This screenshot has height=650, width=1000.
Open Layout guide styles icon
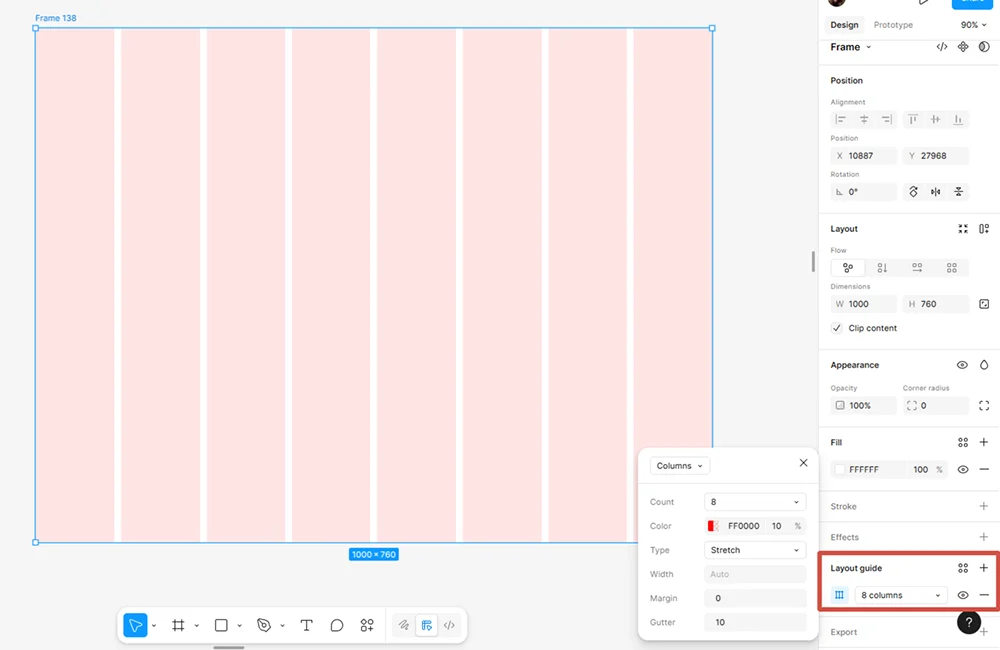click(x=963, y=568)
